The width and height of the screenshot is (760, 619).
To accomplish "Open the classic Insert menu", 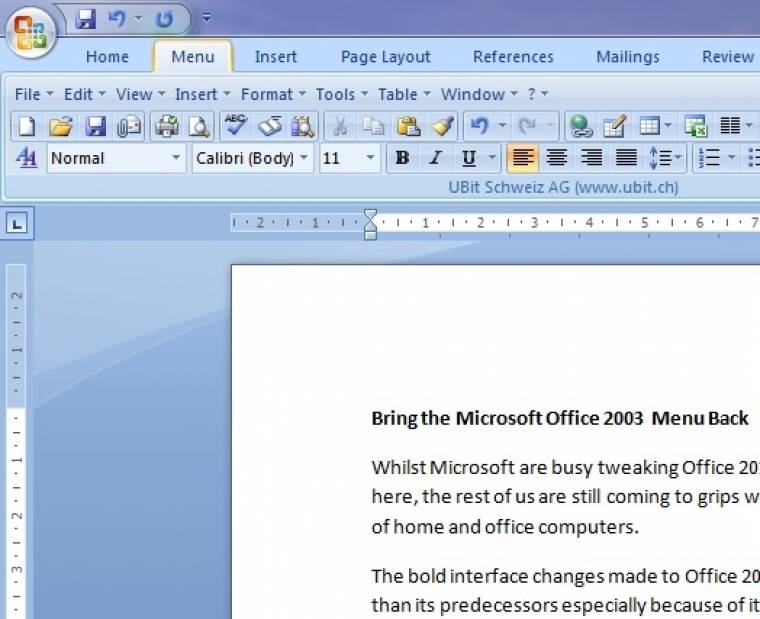I will tap(202, 94).
